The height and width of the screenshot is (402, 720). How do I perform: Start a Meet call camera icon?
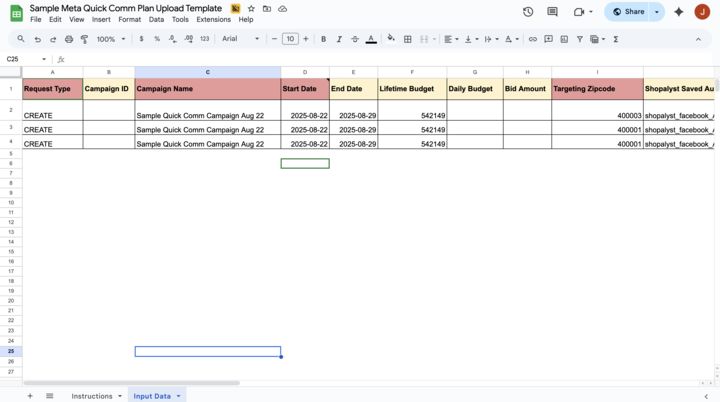579,12
